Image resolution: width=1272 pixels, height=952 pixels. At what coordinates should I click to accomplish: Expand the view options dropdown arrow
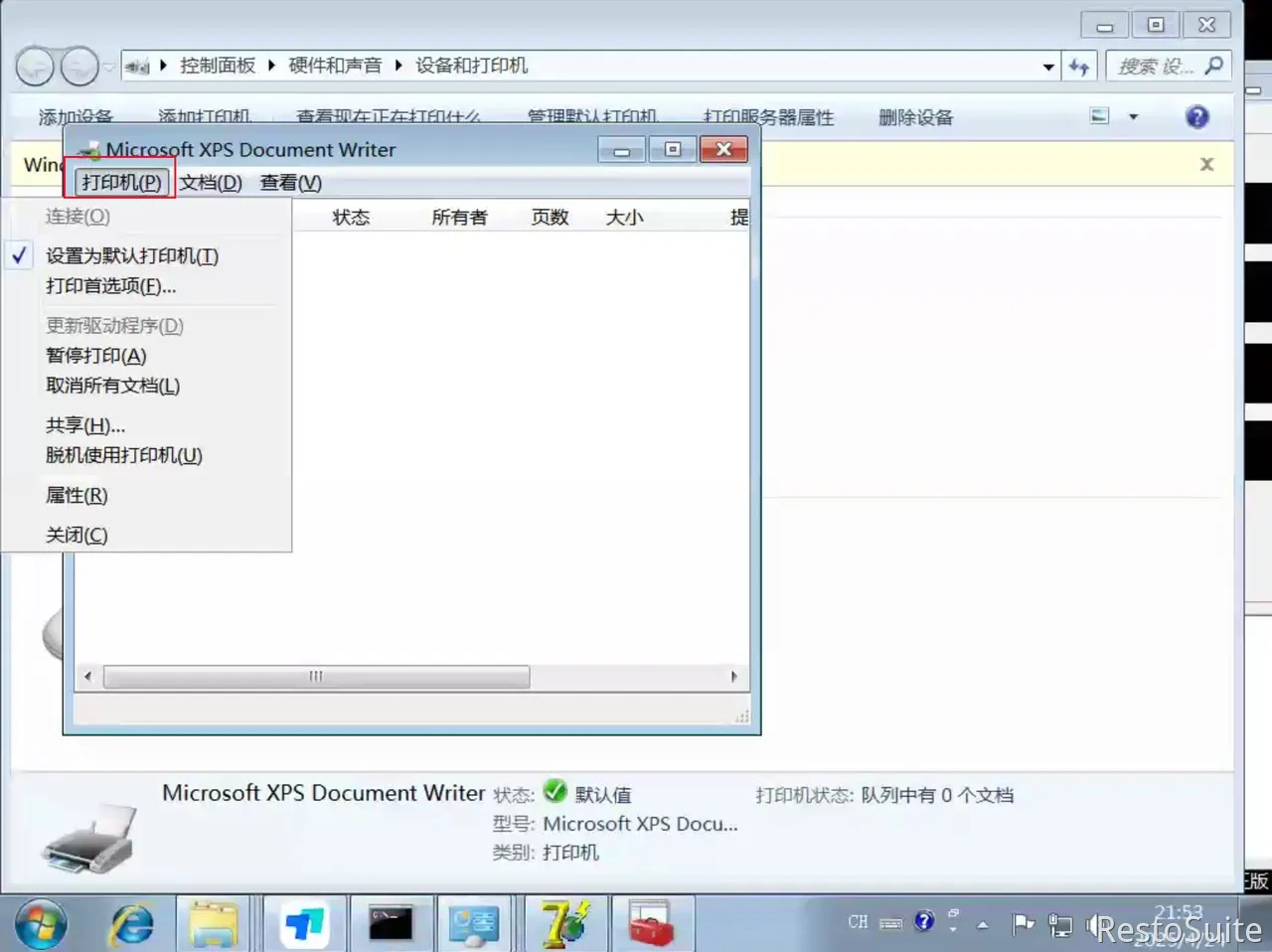tap(1133, 117)
